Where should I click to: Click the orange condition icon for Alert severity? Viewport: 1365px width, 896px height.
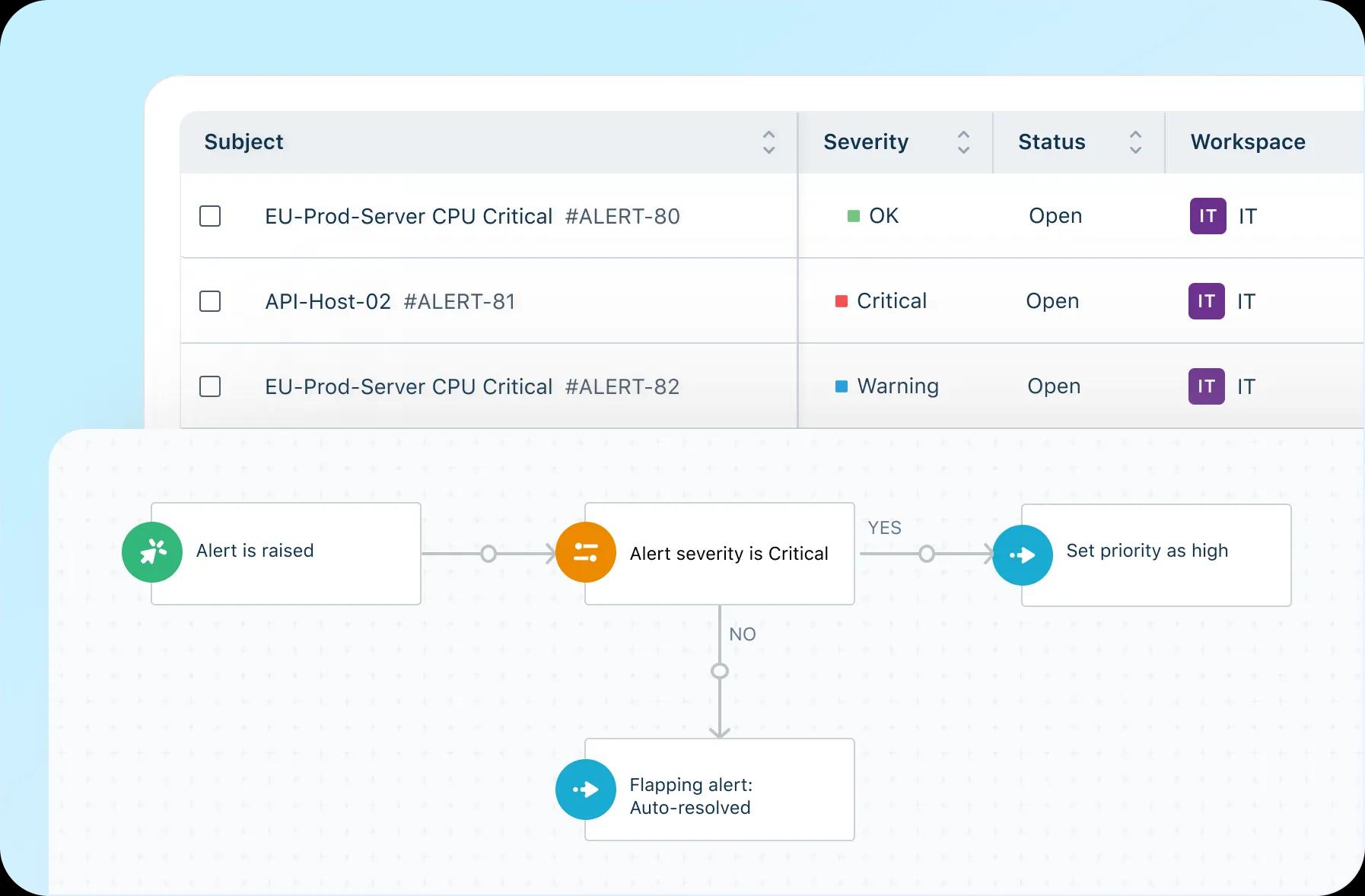pyautogui.click(x=586, y=552)
